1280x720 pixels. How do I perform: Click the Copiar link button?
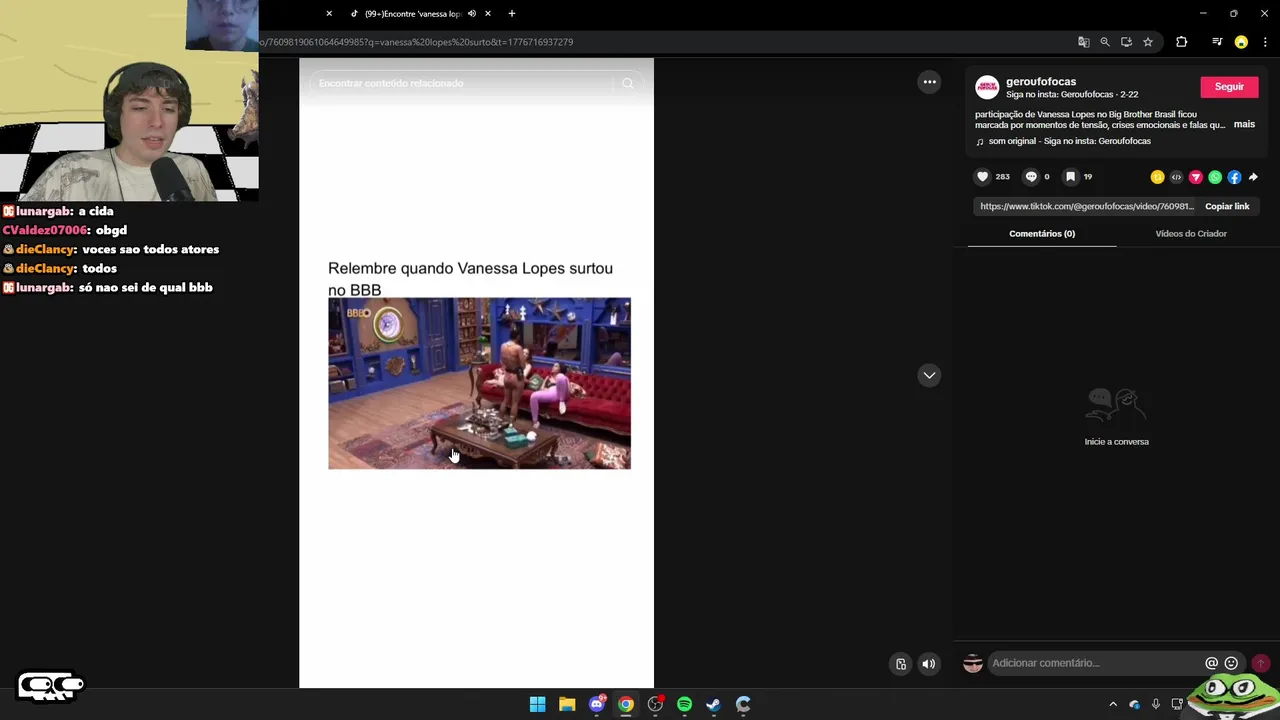[x=1227, y=206]
